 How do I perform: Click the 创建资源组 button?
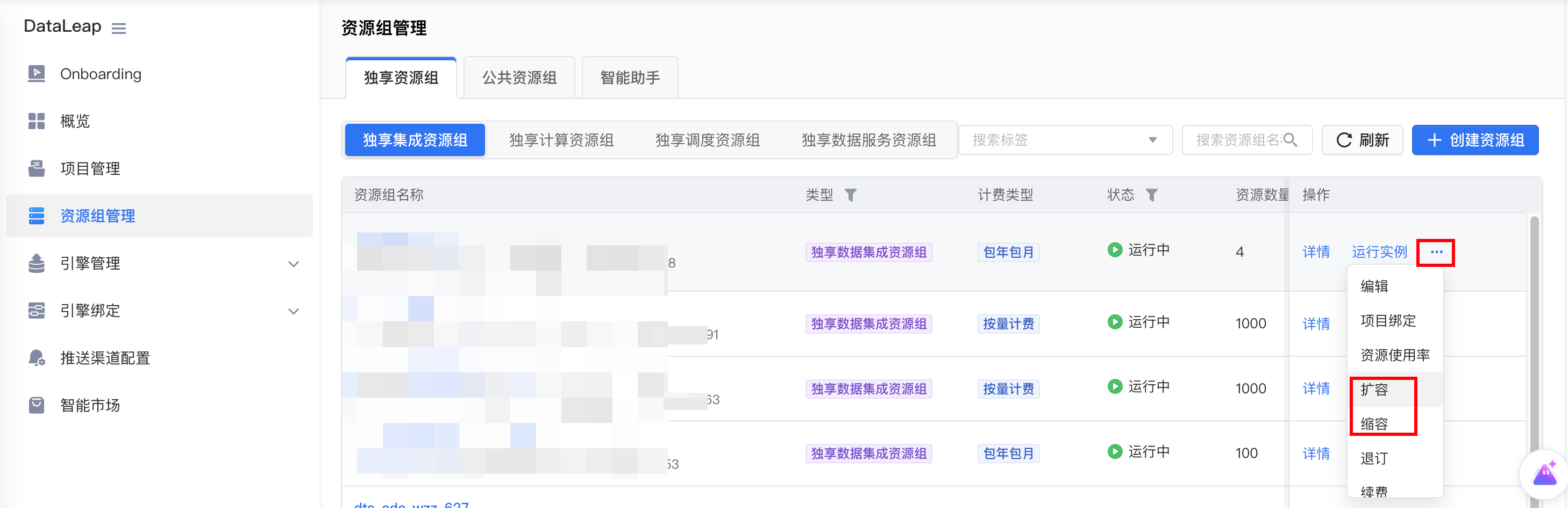coord(1475,140)
